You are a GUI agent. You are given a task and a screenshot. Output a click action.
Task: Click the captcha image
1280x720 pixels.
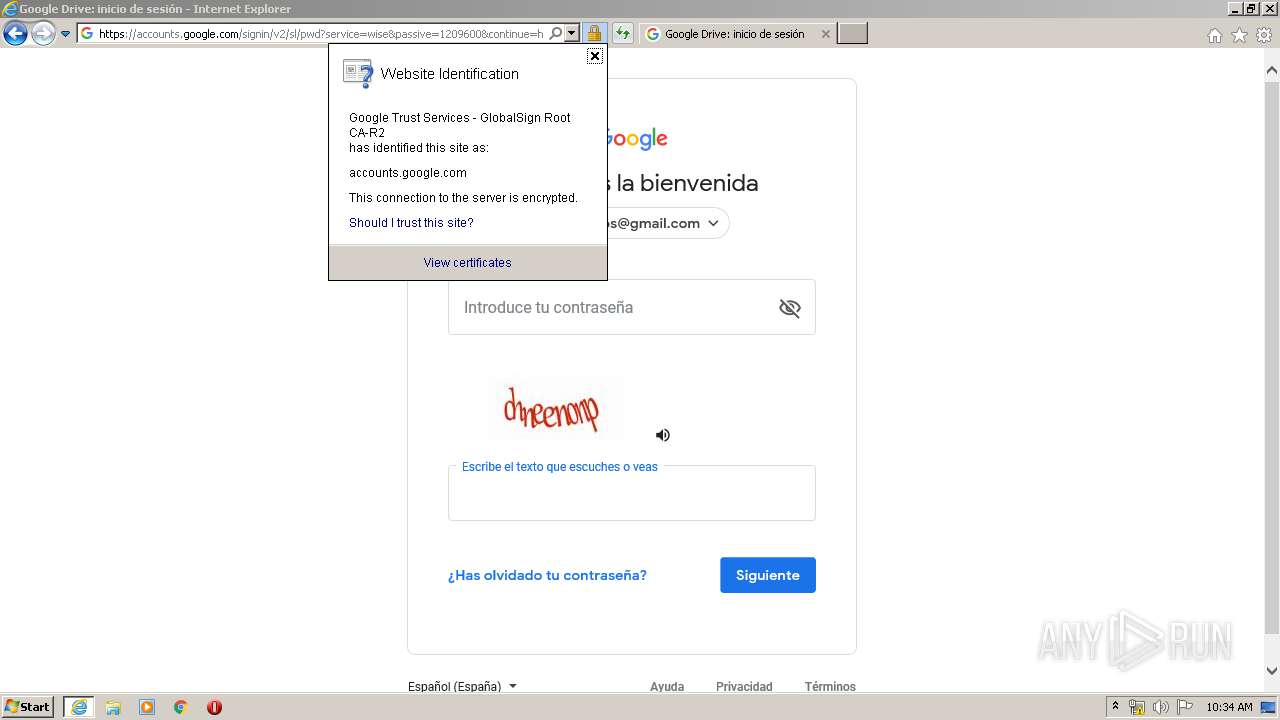tap(554, 409)
